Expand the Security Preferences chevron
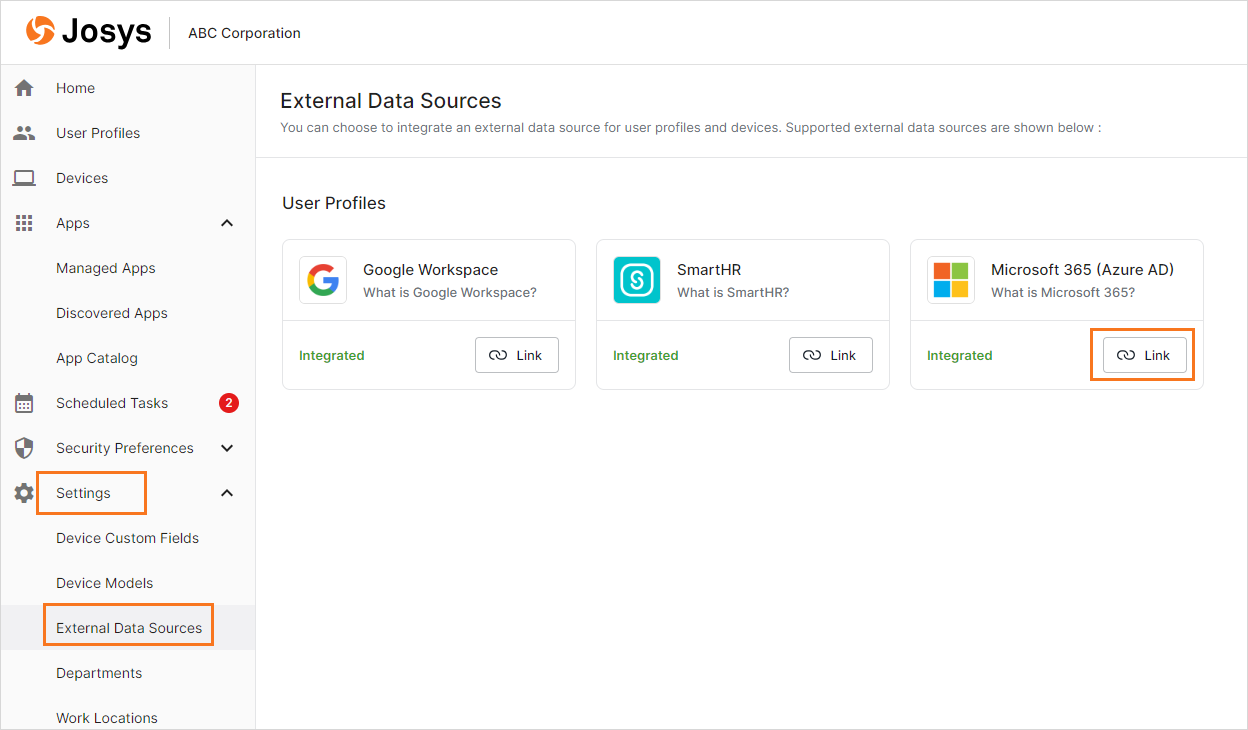1248x730 pixels. click(x=227, y=448)
